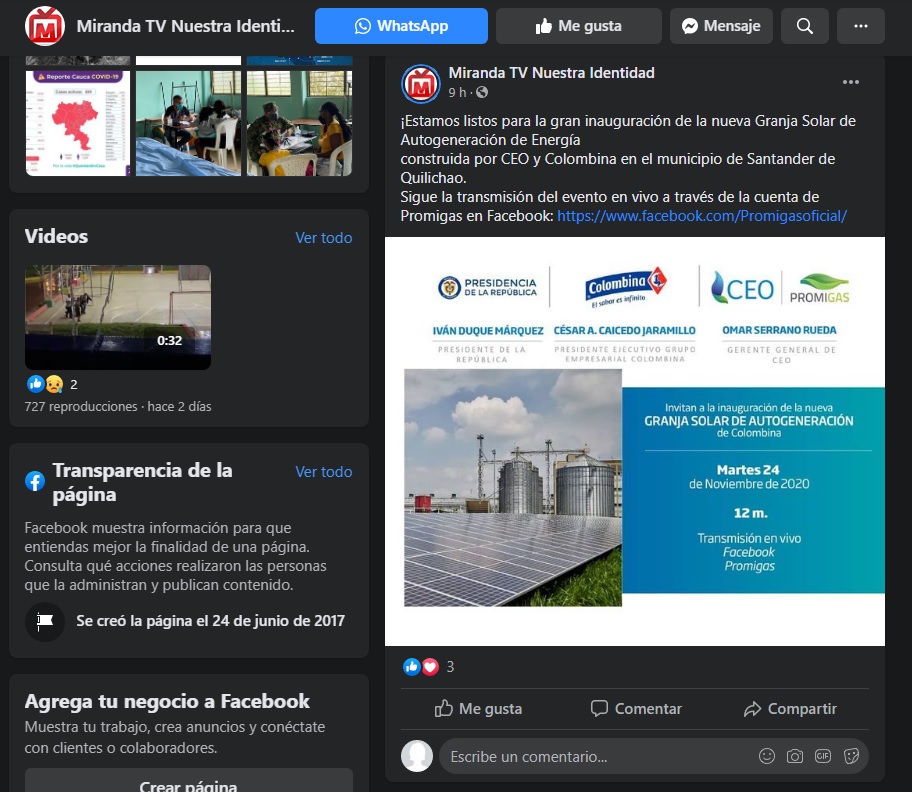Click the 727 reproducciones video stats text
Image resolution: width=912 pixels, height=792 pixels.
[x=118, y=406]
